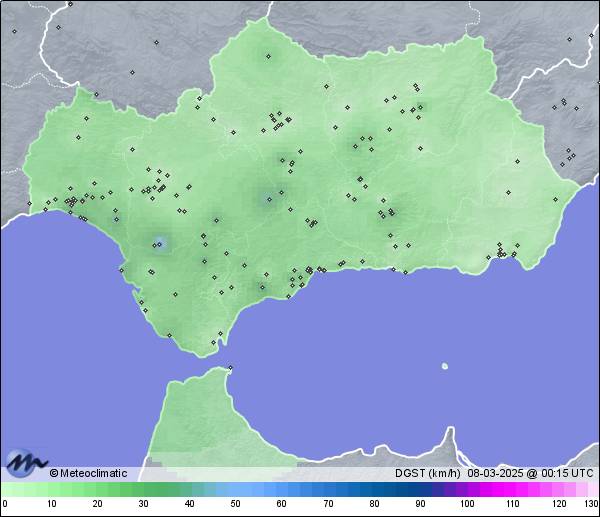This screenshot has width=600, height=517.
Task: Click the light green swatch above 10
Action: click(x=51, y=490)
